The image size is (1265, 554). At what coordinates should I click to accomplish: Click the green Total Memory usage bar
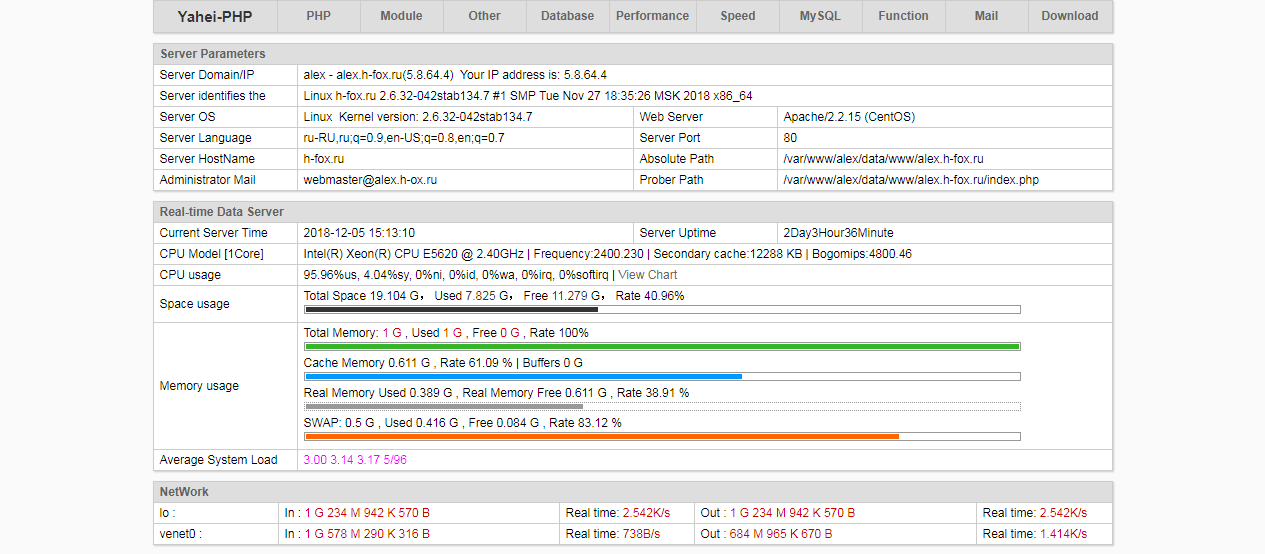pos(661,347)
